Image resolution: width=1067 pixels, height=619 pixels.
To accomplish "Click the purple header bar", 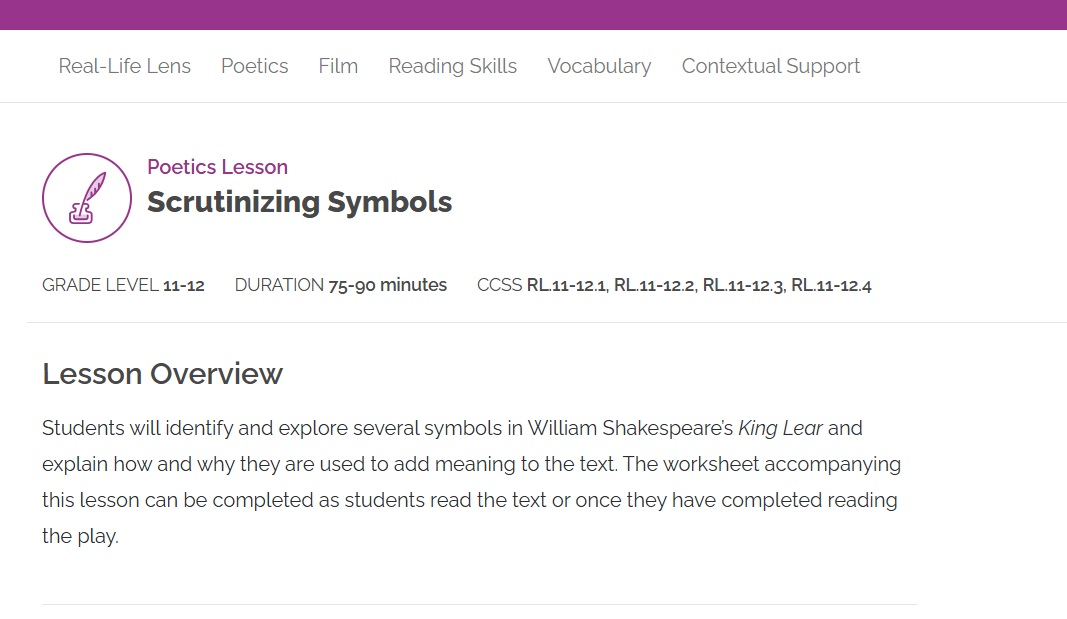I will click(533, 14).
